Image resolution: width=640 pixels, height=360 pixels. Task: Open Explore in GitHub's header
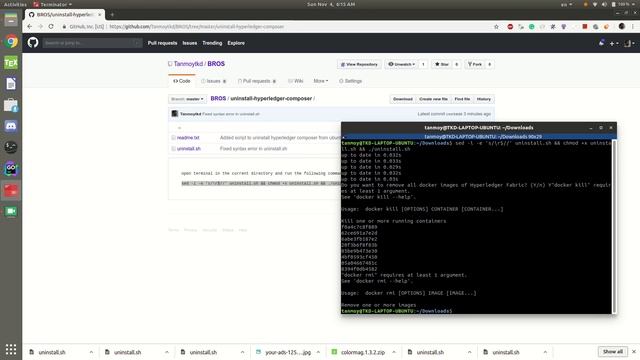tap(236, 43)
